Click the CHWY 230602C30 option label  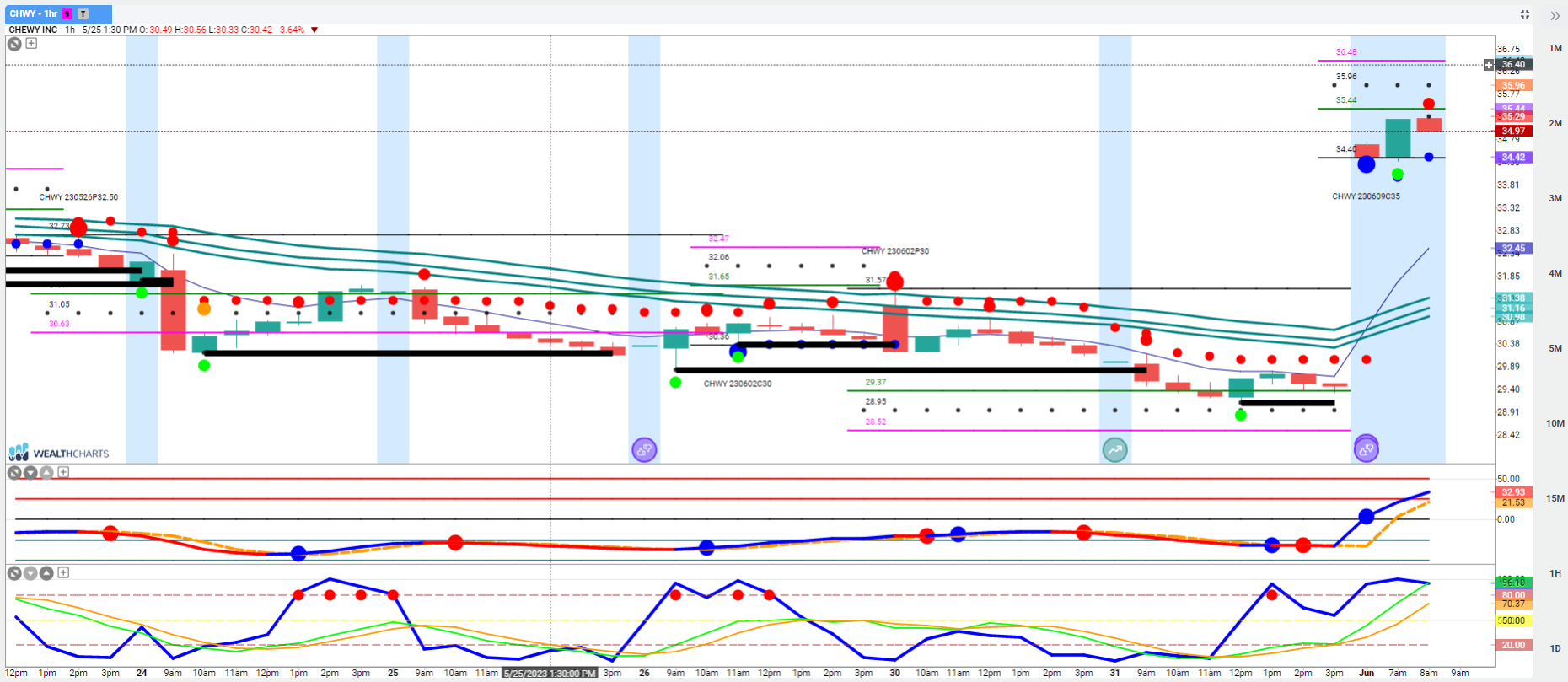(738, 384)
